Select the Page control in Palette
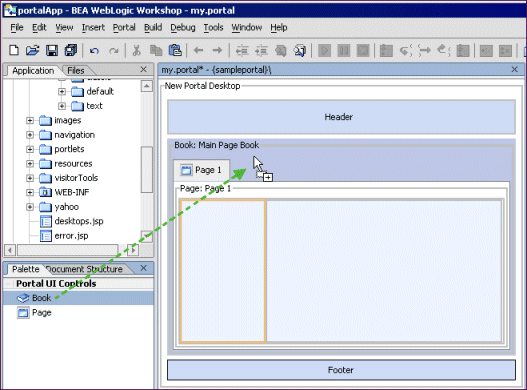 click(x=78, y=313)
